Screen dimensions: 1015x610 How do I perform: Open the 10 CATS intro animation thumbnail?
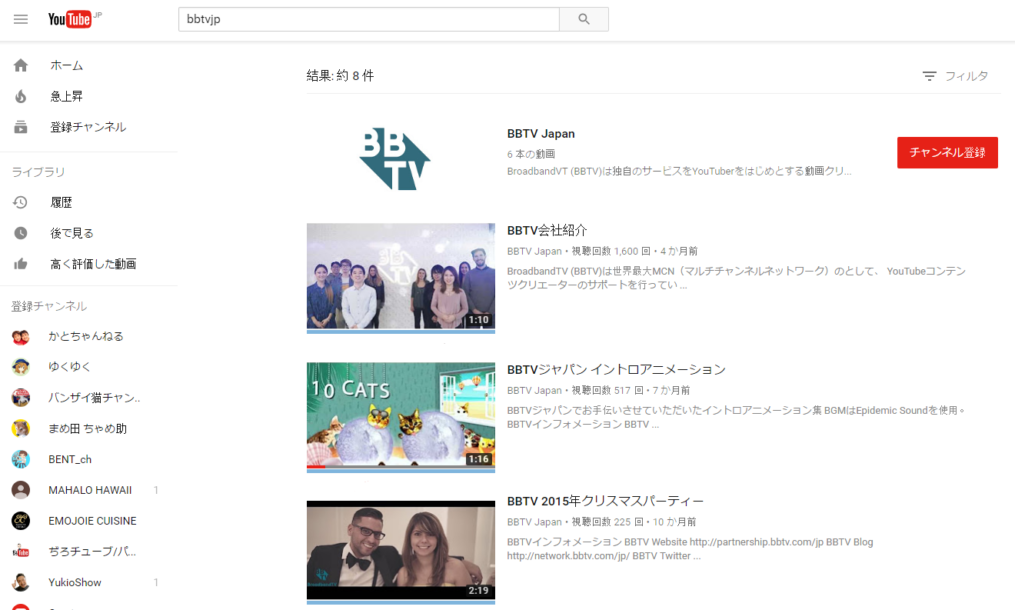pos(401,416)
